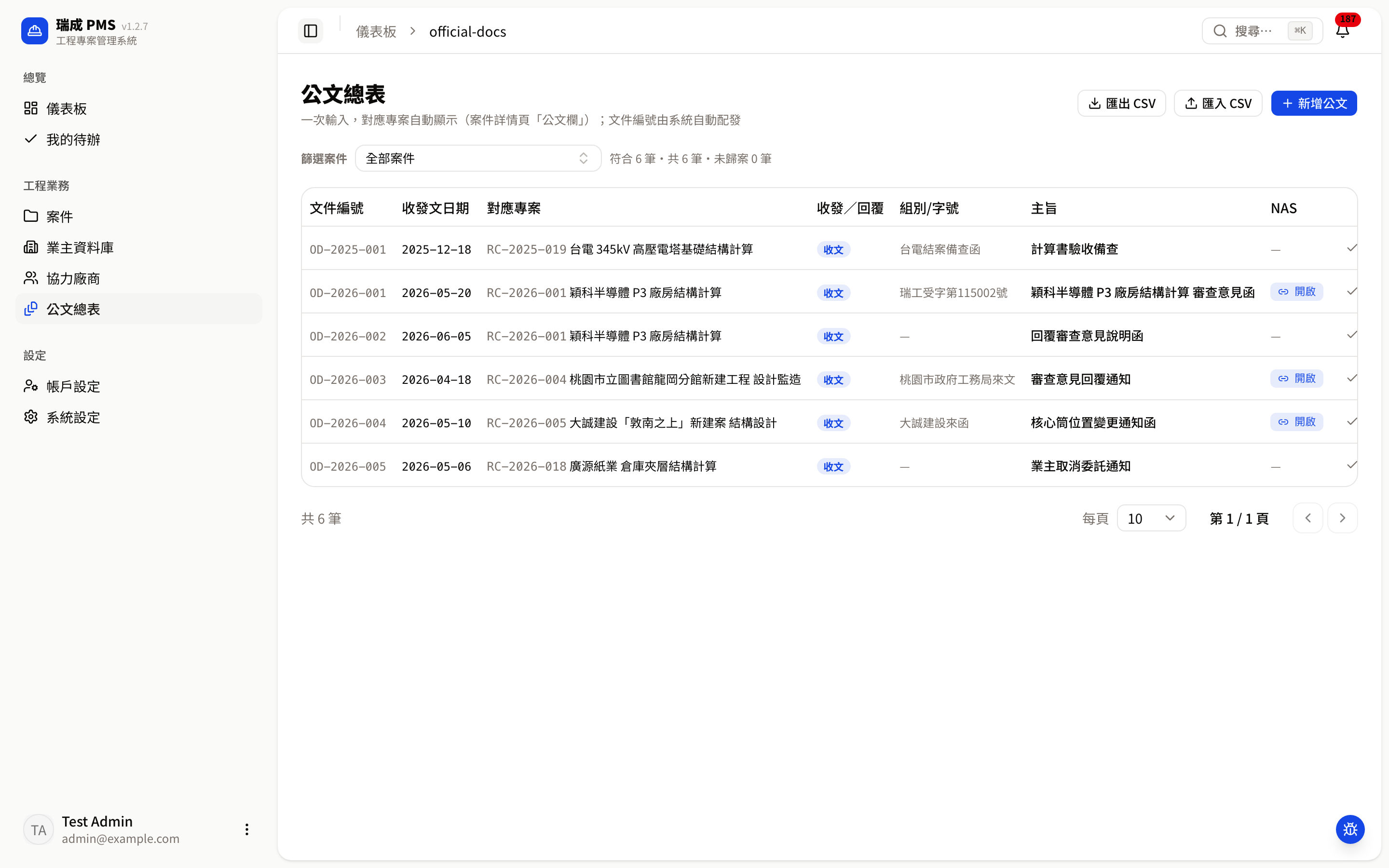Open 我的待辦 in the sidebar

pyautogui.click(x=139, y=139)
